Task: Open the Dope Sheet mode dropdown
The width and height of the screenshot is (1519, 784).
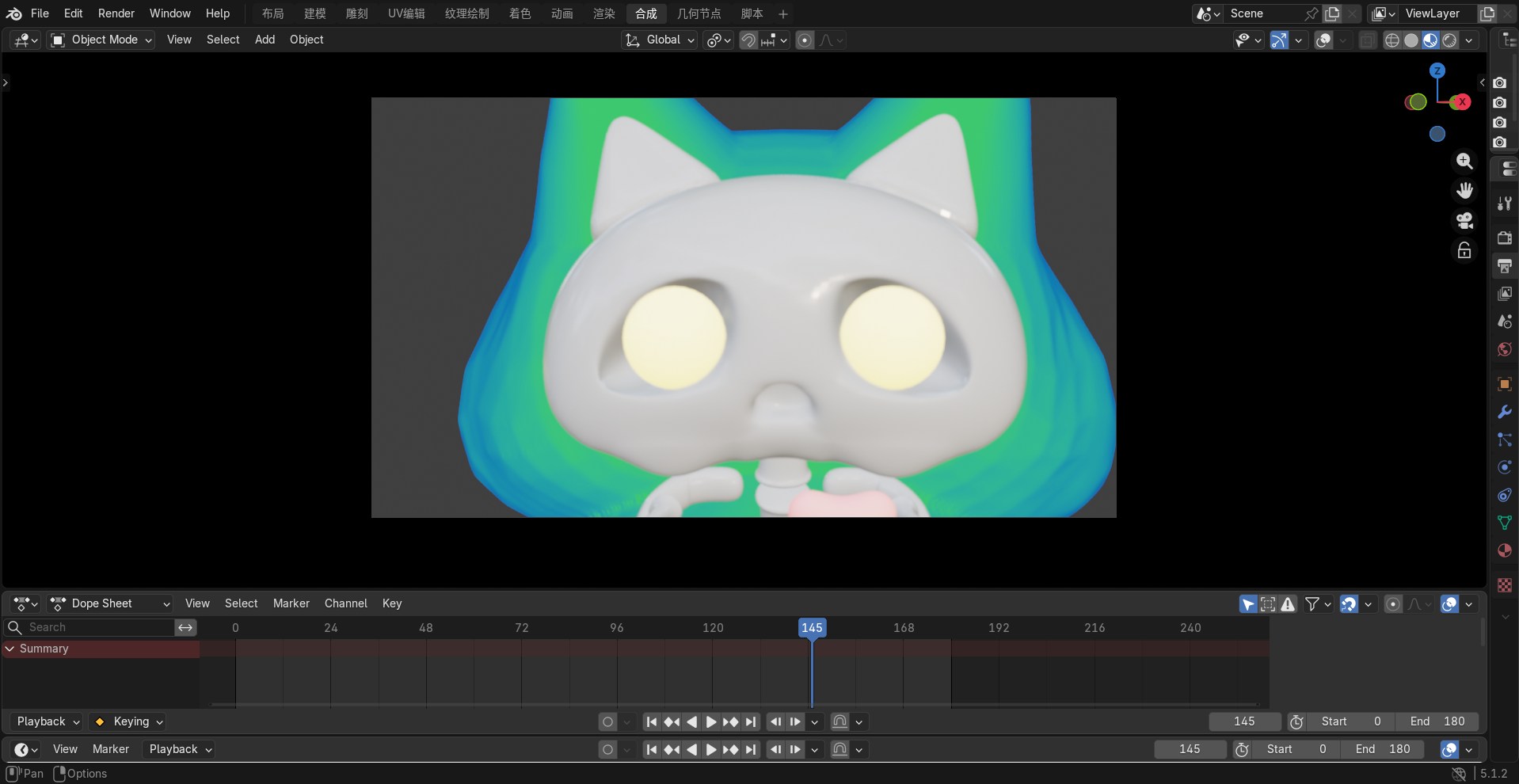Action: click(110, 603)
